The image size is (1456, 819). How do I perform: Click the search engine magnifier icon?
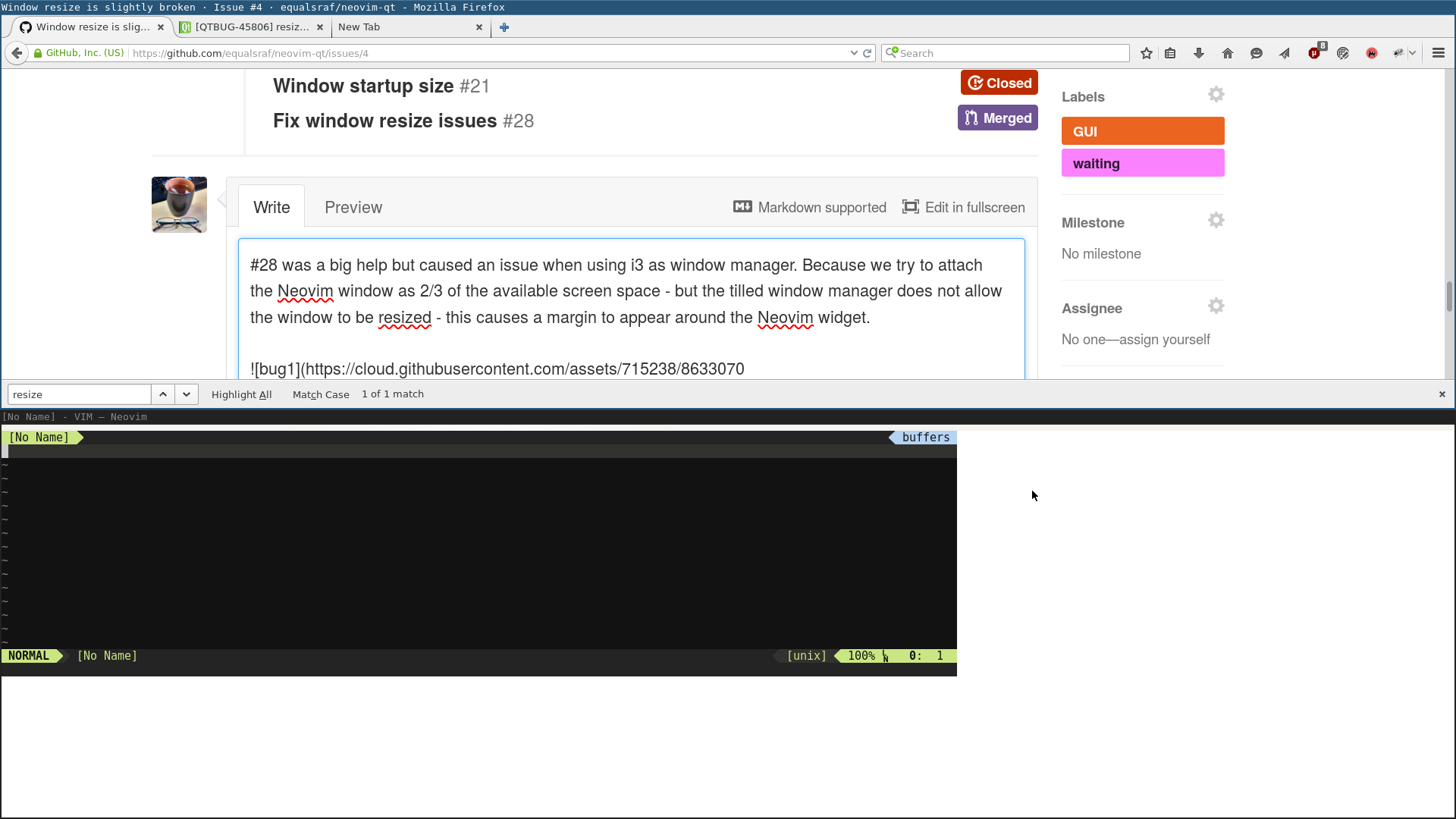coord(892,52)
